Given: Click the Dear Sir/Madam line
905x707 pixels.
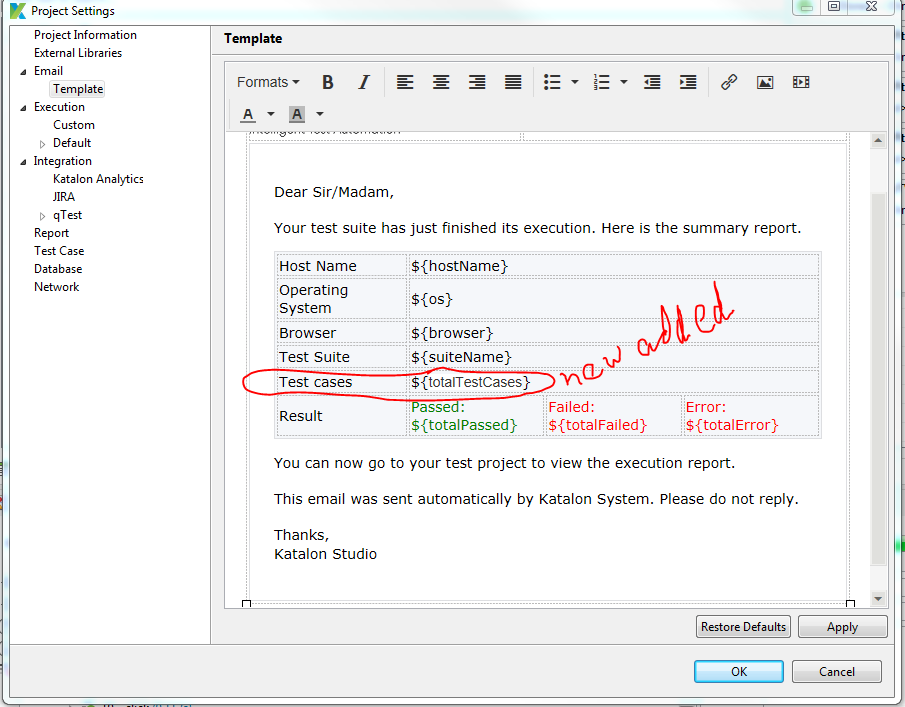Looking at the screenshot, I should tap(334, 192).
